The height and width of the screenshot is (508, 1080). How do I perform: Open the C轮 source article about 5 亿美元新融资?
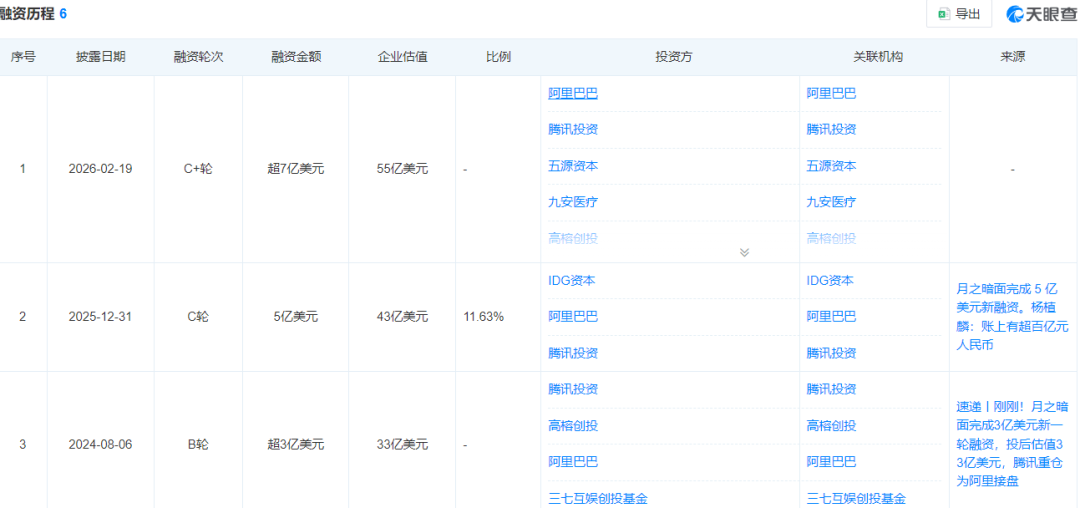click(x=1011, y=316)
